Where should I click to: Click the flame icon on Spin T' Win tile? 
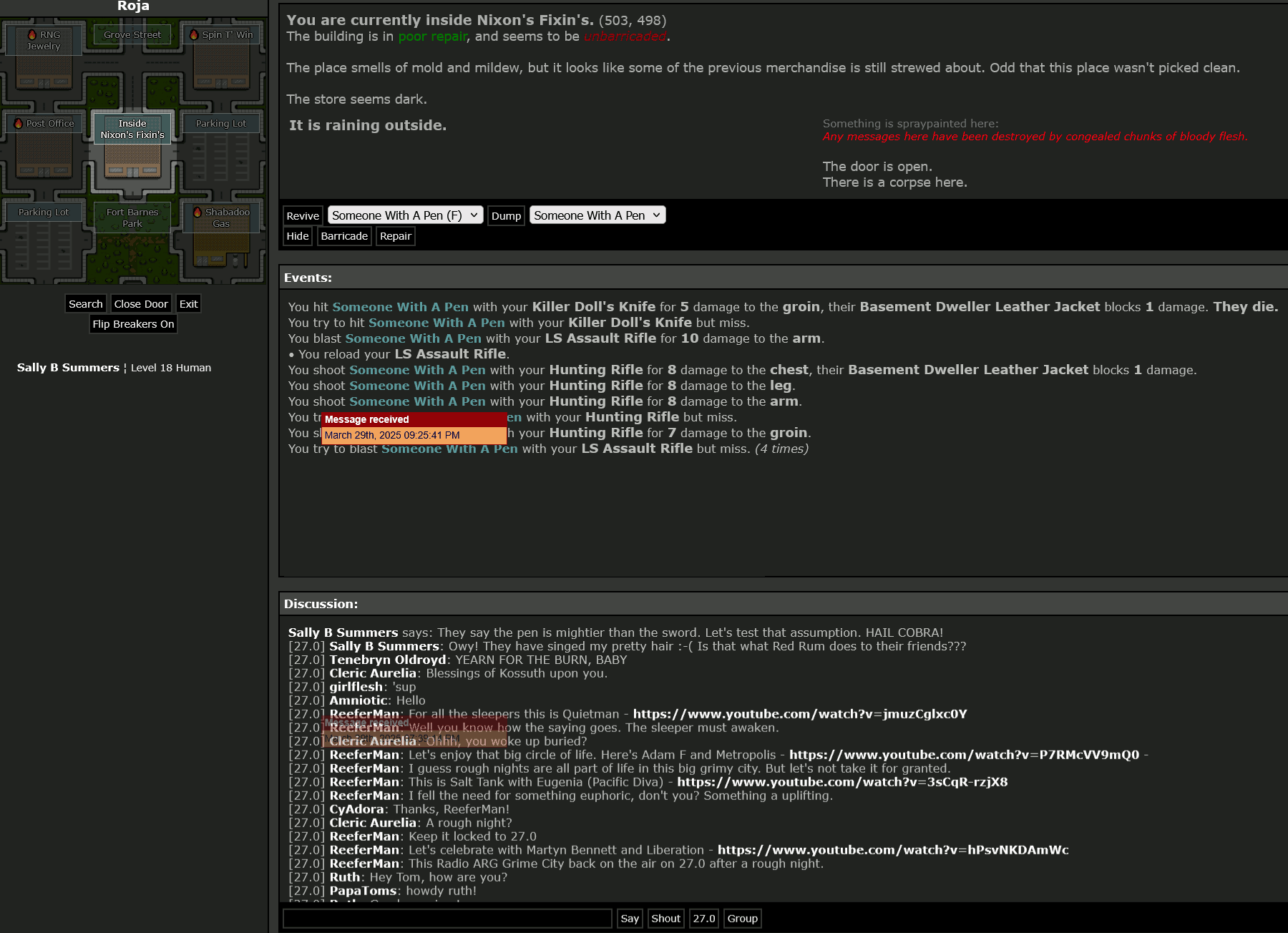pyautogui.click(x=194, y=34)
